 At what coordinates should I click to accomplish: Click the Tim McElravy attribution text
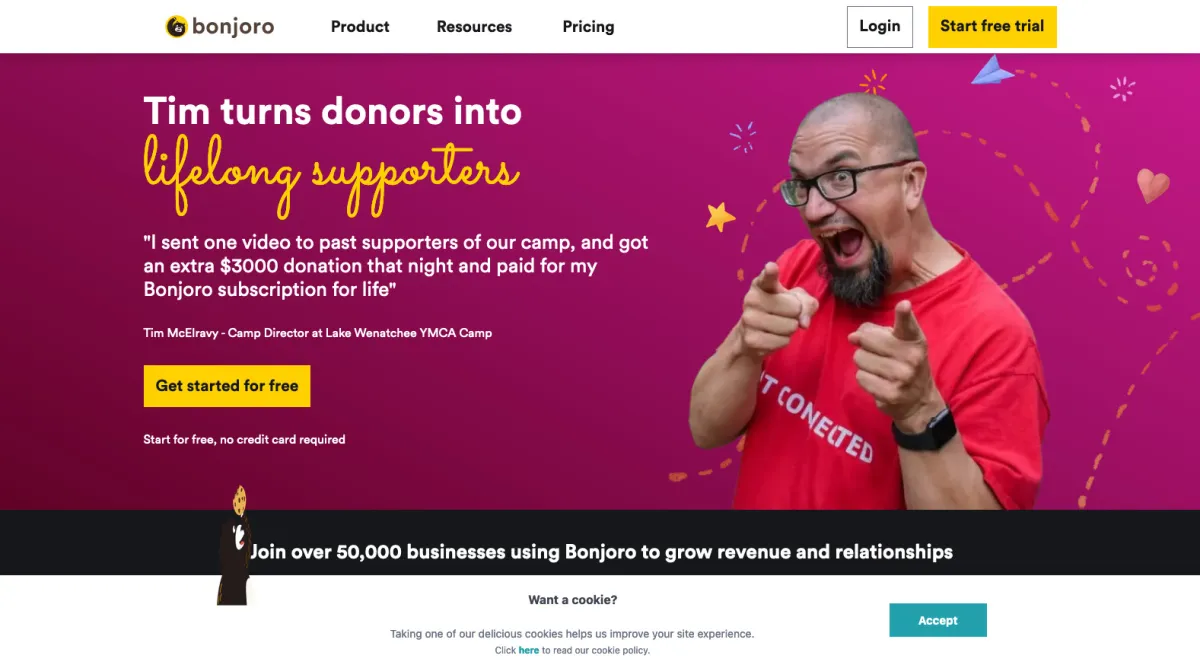(x=318, y=333)
